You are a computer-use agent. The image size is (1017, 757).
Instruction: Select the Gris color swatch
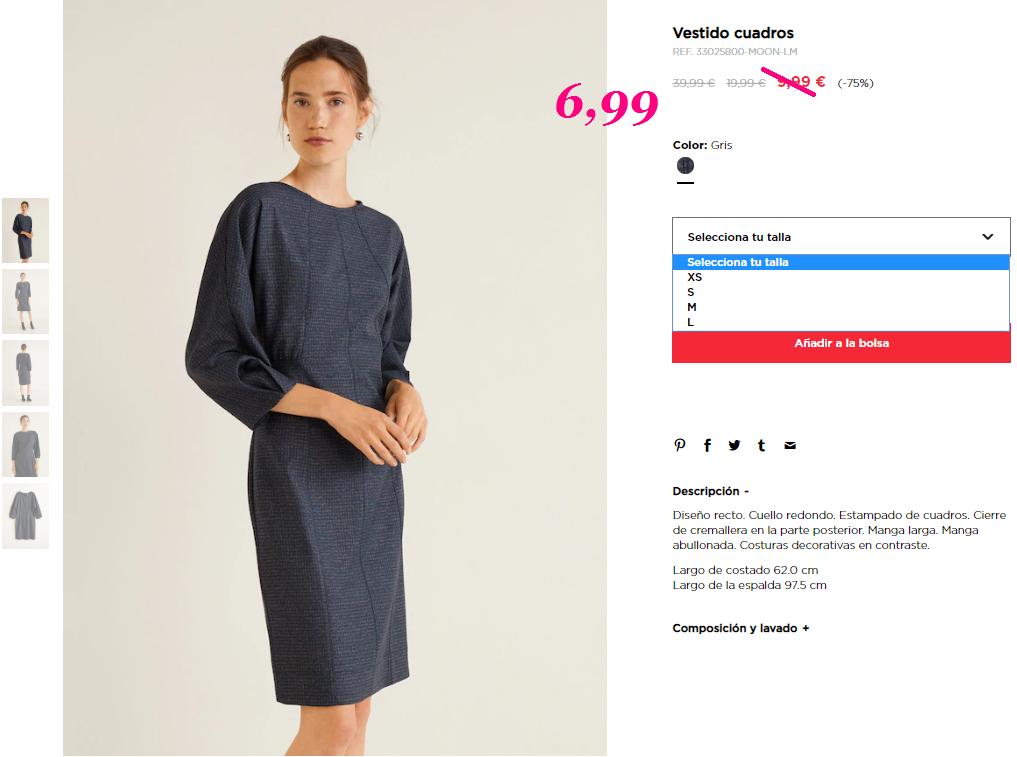click(685, 166)
